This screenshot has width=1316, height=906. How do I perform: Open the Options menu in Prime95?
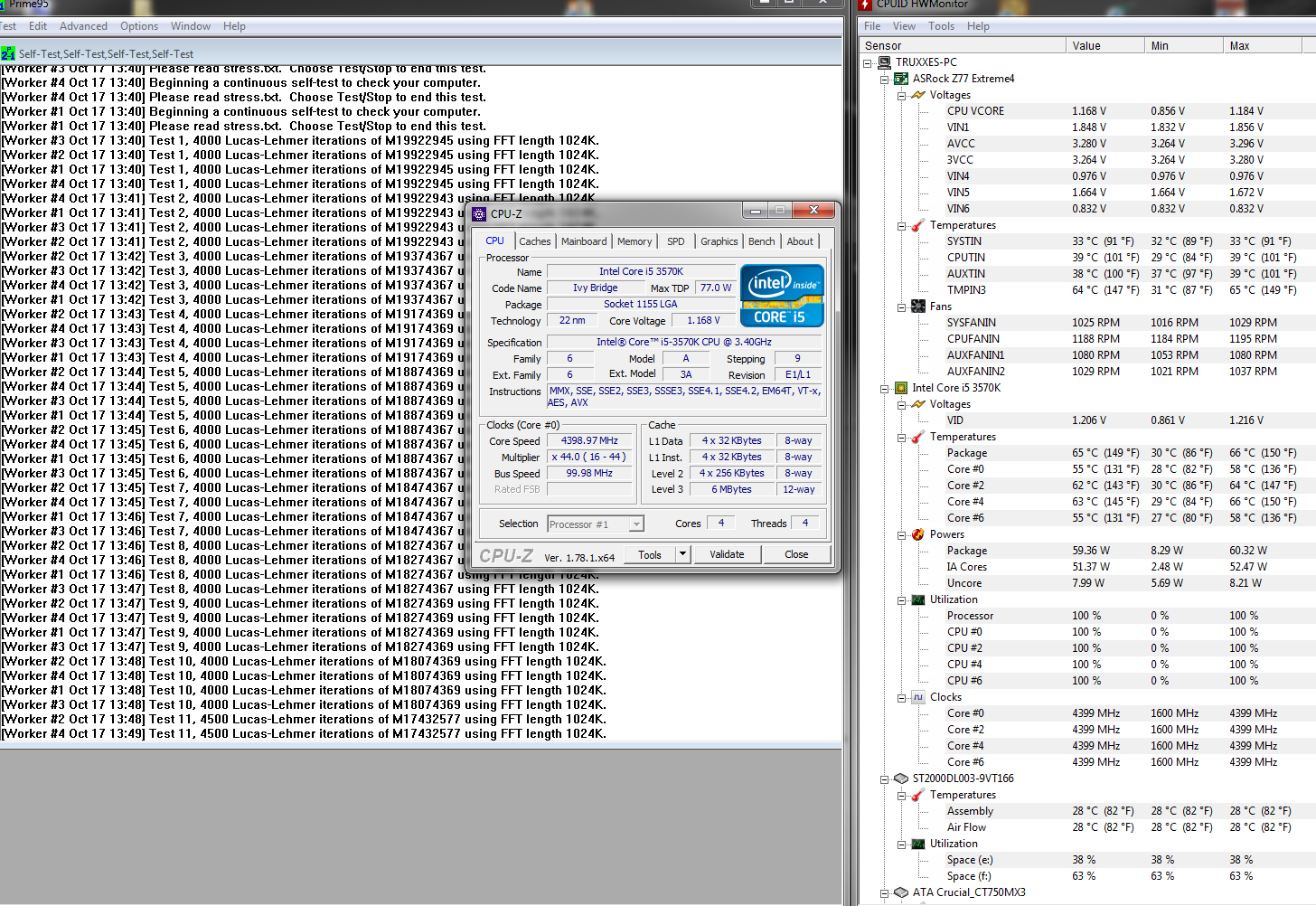click(139, 26)
